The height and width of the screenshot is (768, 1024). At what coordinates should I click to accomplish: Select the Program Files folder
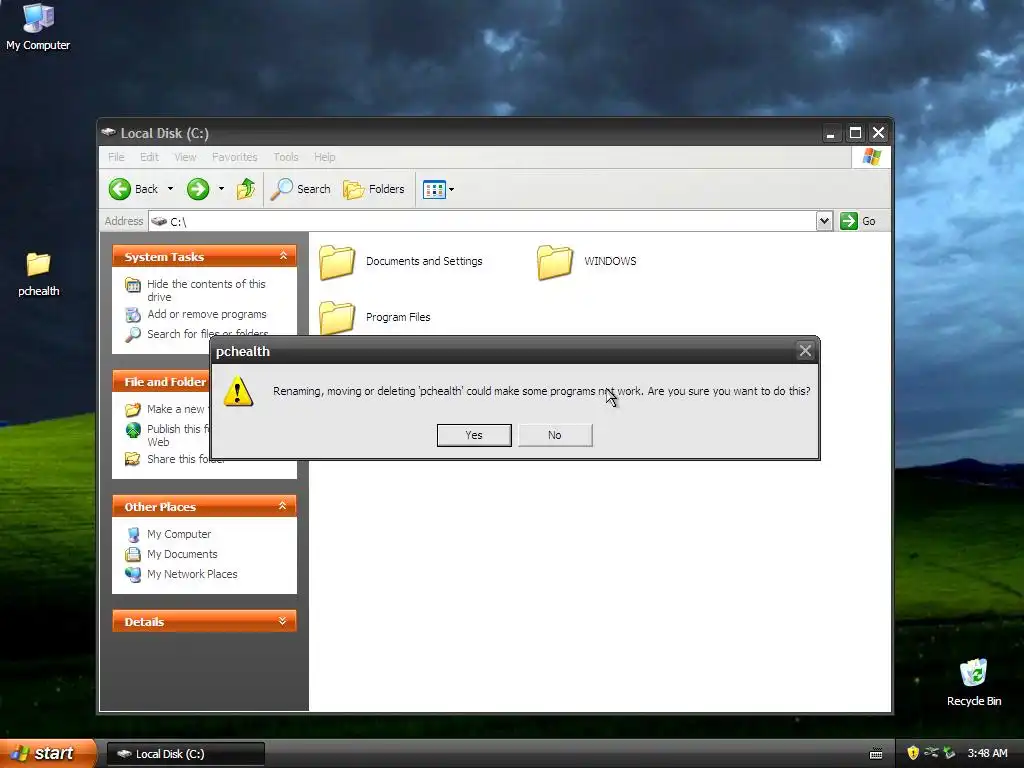pyautogui.click(x=374, y=317)
